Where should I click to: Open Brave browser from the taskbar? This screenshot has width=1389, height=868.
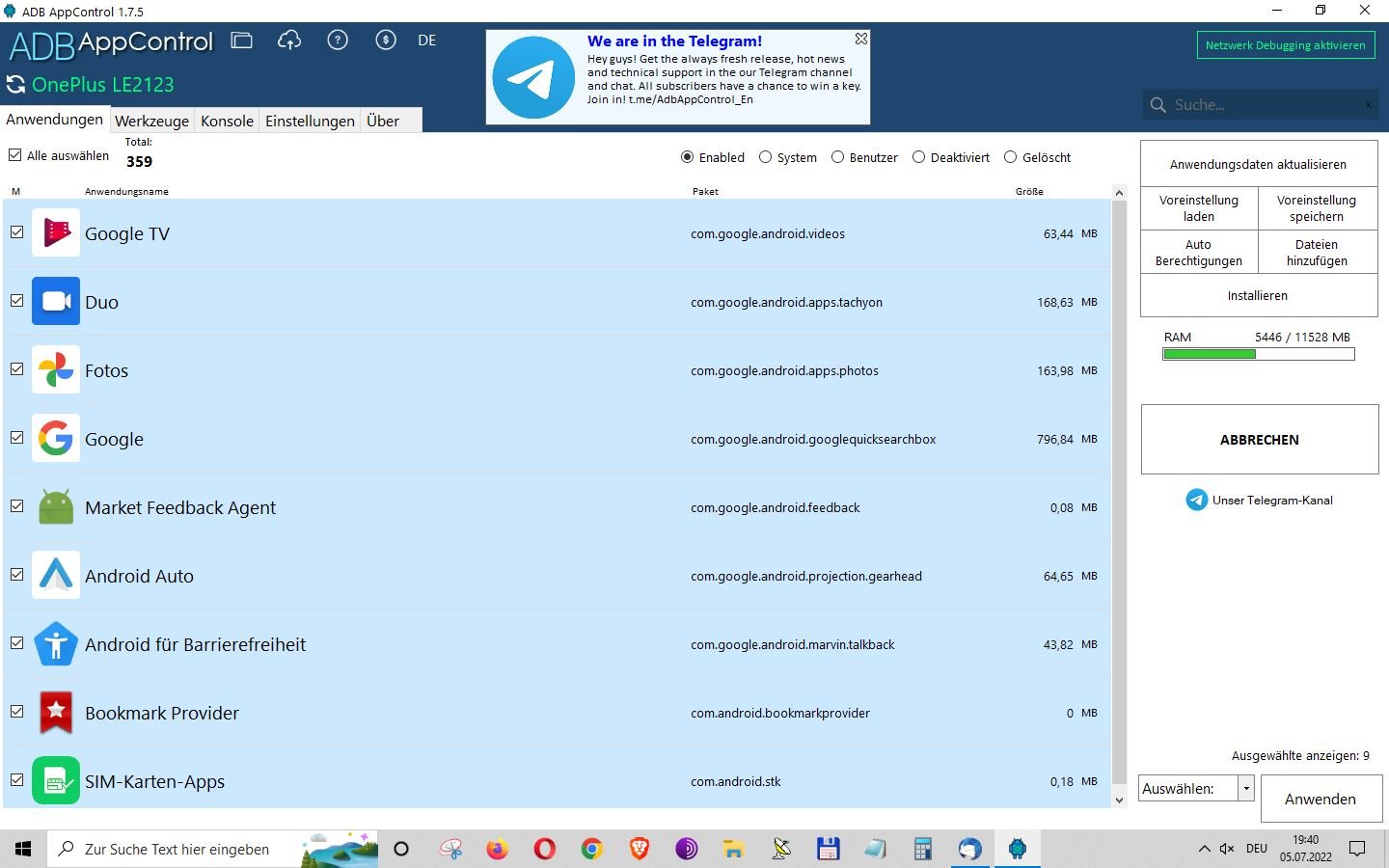(639, 849)
